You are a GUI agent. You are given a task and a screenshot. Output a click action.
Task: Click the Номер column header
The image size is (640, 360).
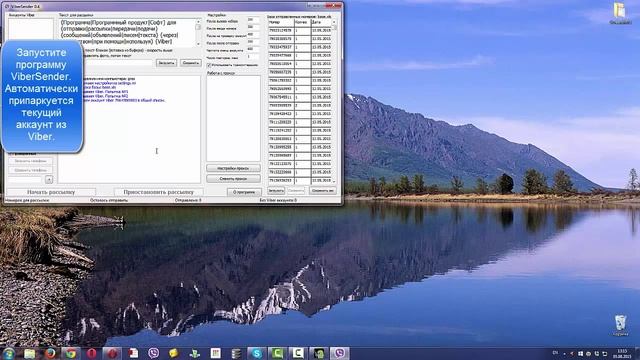pyautogui.click(x=281, y=22)
